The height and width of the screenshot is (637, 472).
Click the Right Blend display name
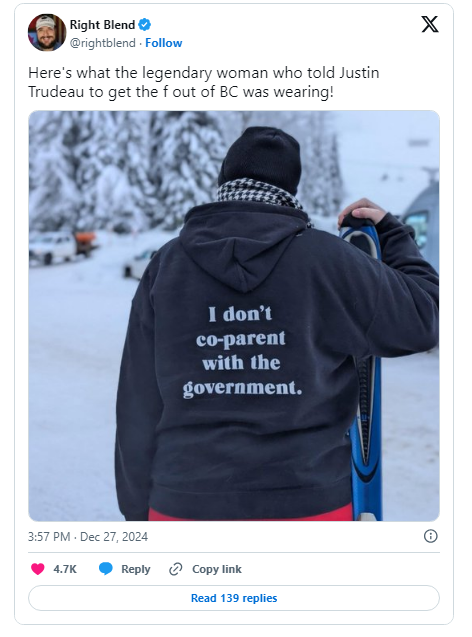pyautogui.click(x=102, y=25)
